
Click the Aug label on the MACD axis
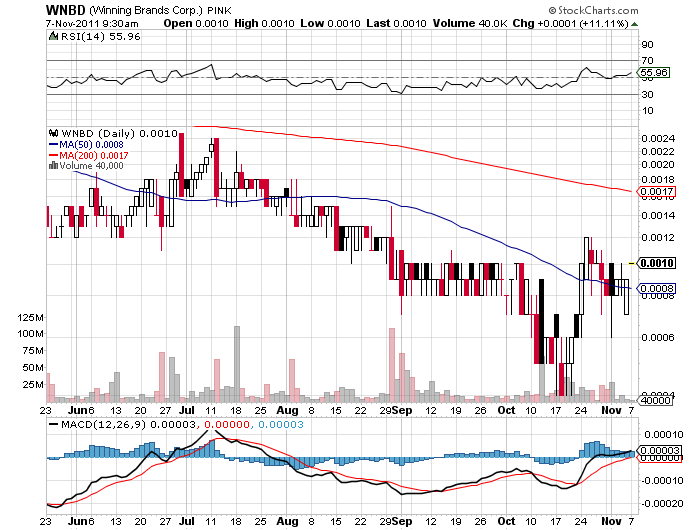pos(287,521)
